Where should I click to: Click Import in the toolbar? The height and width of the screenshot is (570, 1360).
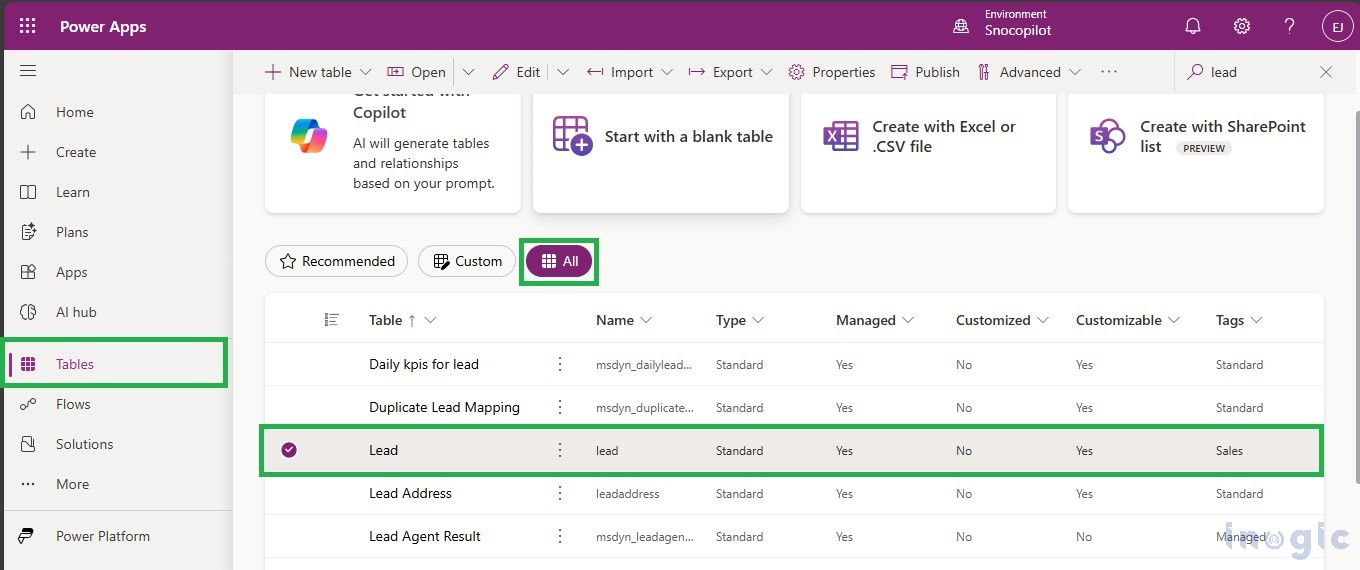[x=620, y=72]
